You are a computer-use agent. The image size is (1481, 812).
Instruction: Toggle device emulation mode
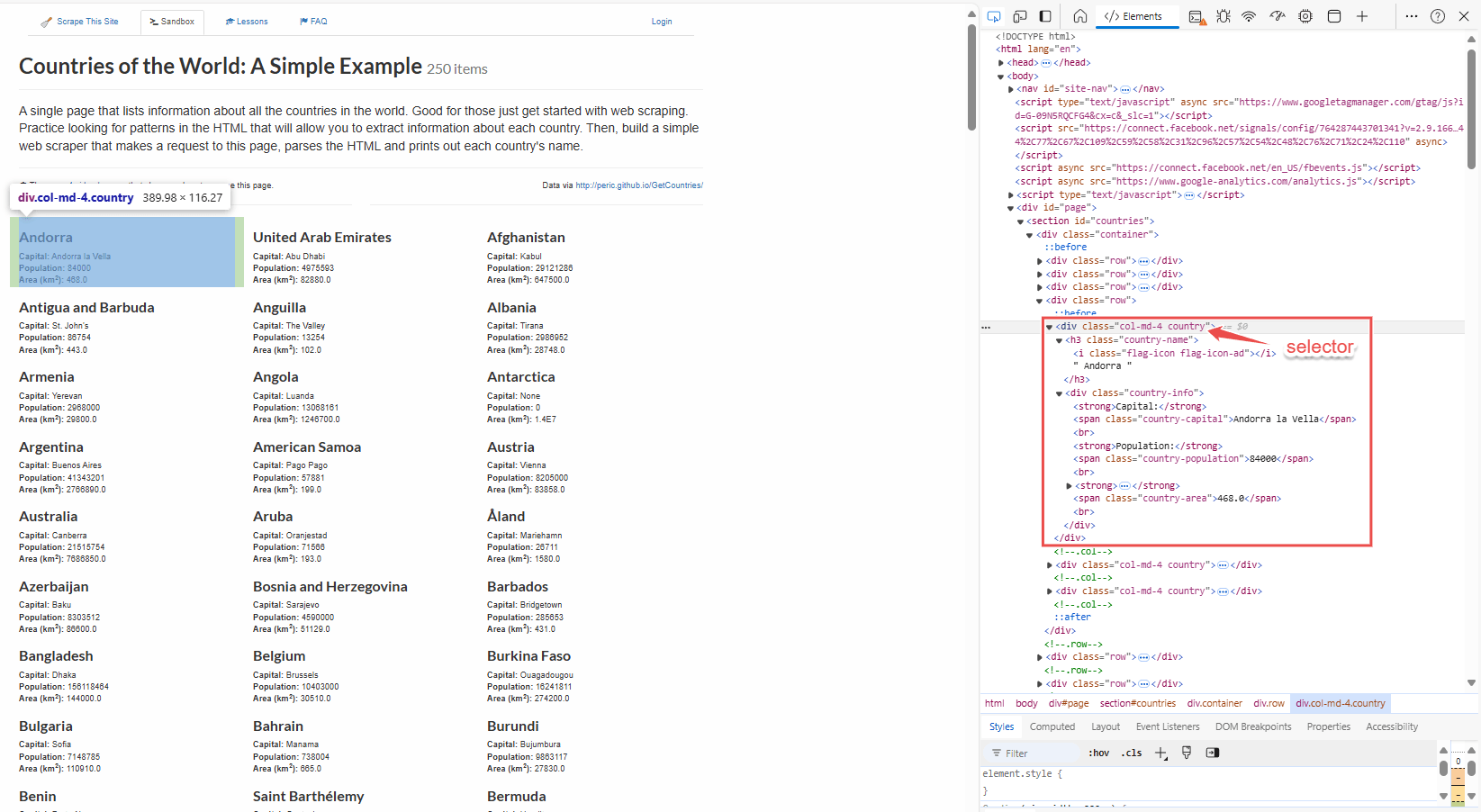click(1019, 15)
